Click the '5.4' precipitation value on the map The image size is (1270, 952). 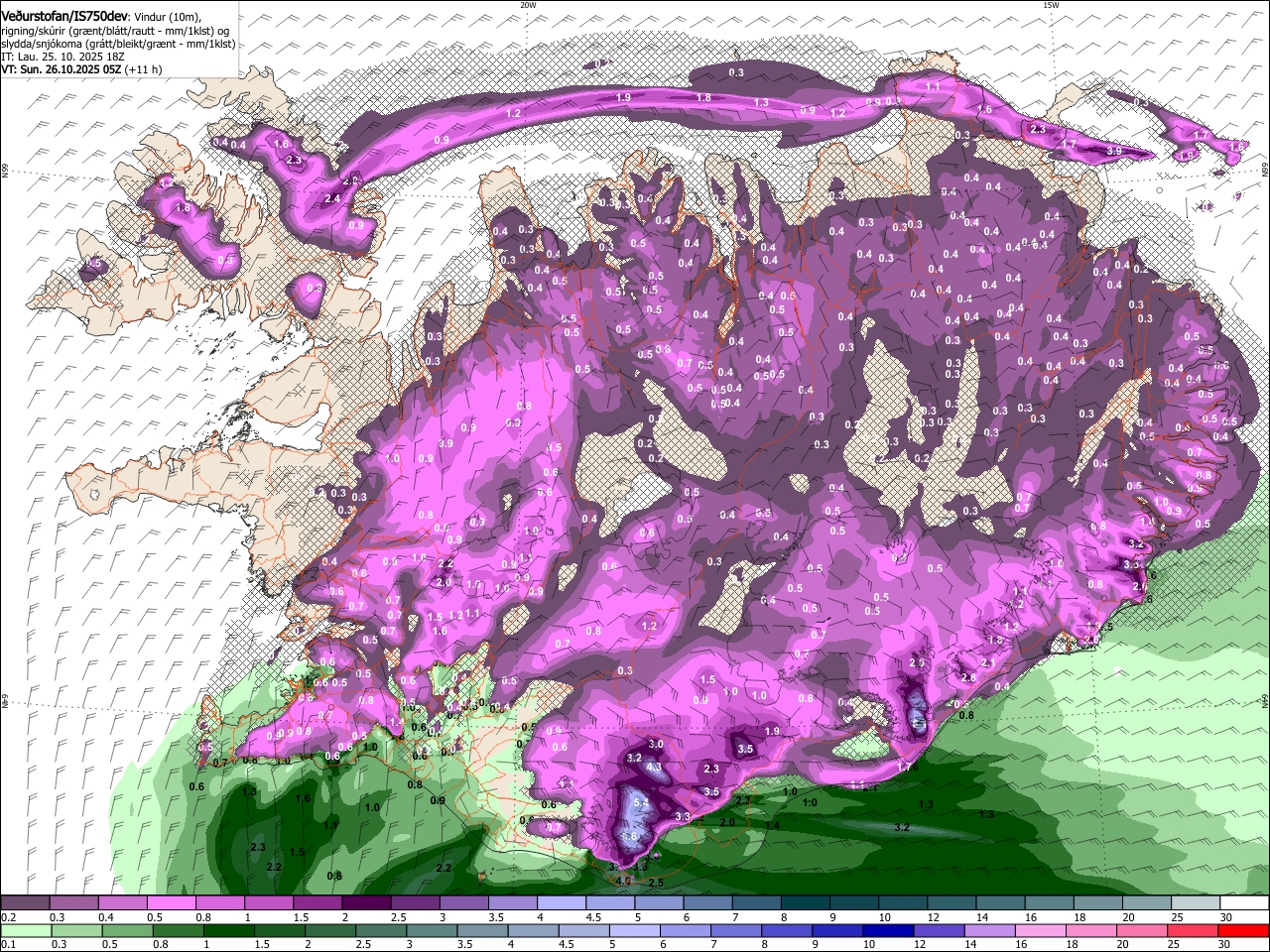pos(640,801)
